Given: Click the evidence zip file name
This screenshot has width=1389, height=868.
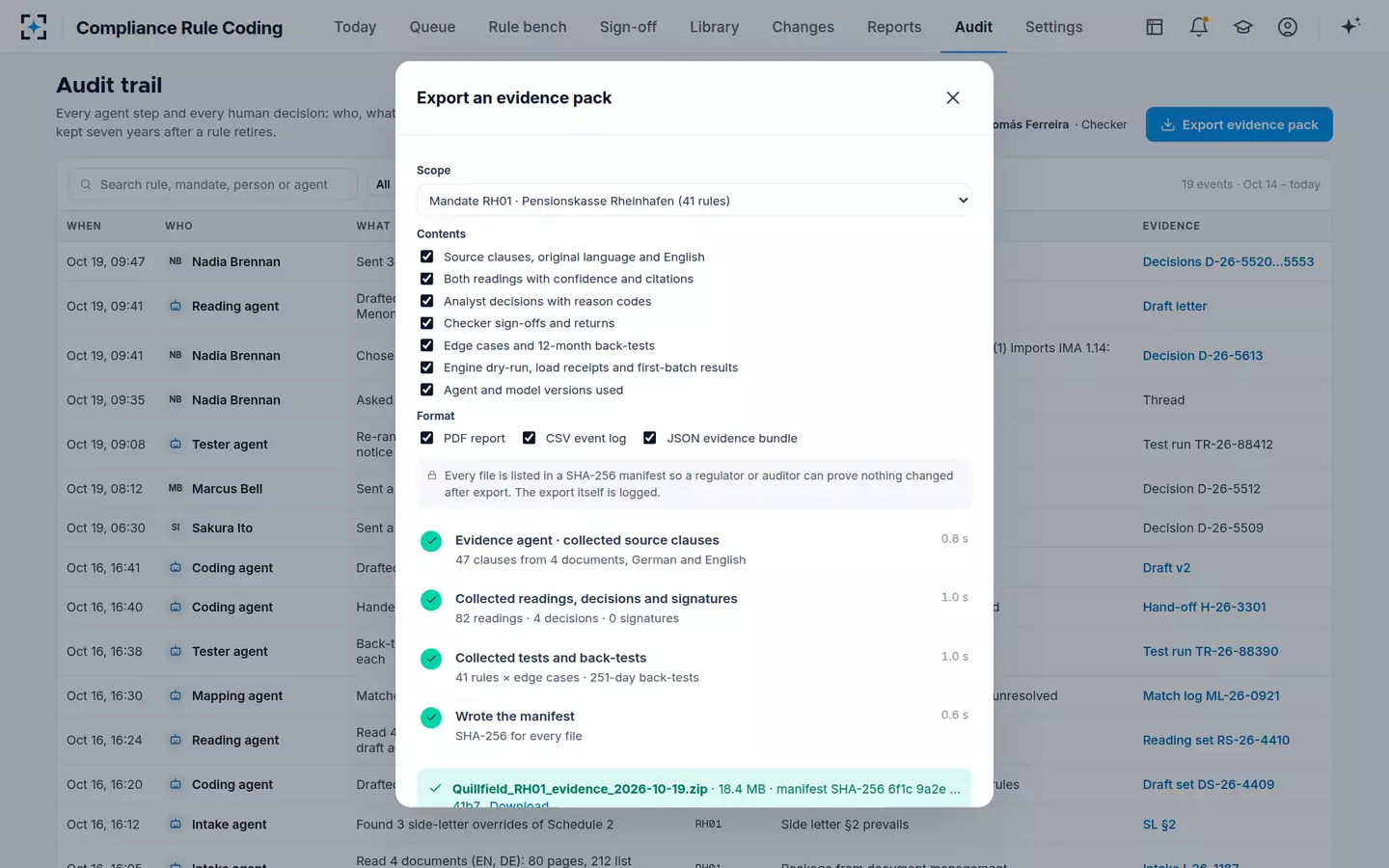Looking at the screenshot, I should point(580,789).
